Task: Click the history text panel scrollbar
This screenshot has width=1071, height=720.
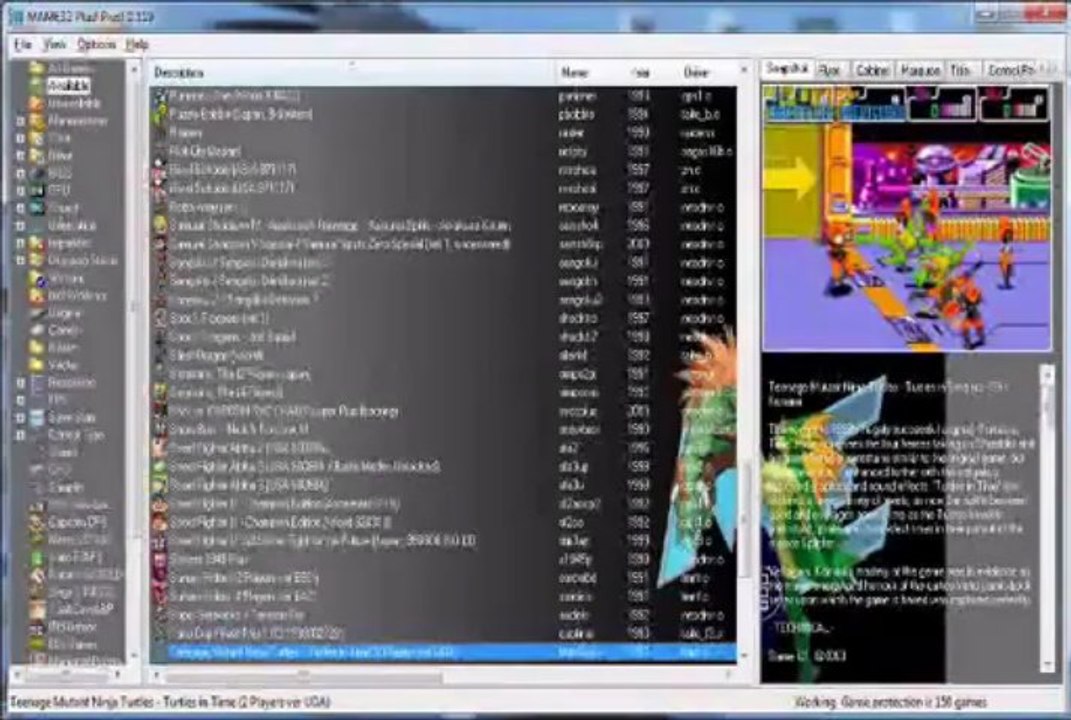Action: (1046, 518)
